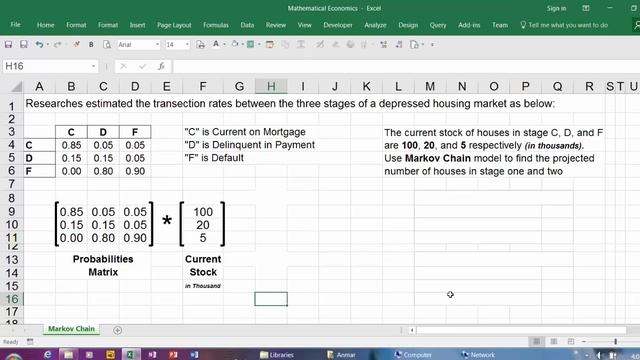Open Internet Explorer from the taskbar
This screenshot has width=640, height=360.
point(47,354)
